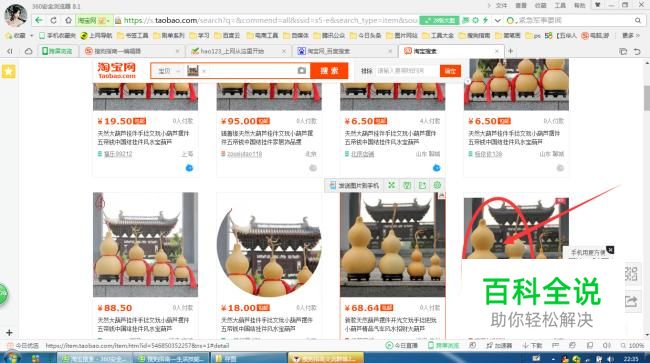Click the exclusion keyword input field
The height and width of the screenshot is (363, 650).
[x=407, y=71]
